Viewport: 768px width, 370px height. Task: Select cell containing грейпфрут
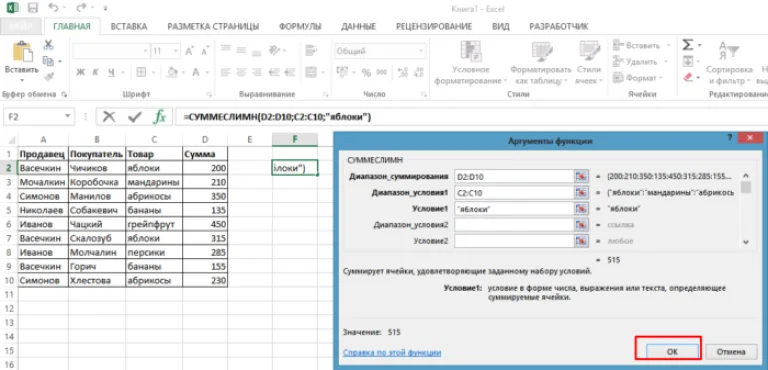tap(154, 224)
